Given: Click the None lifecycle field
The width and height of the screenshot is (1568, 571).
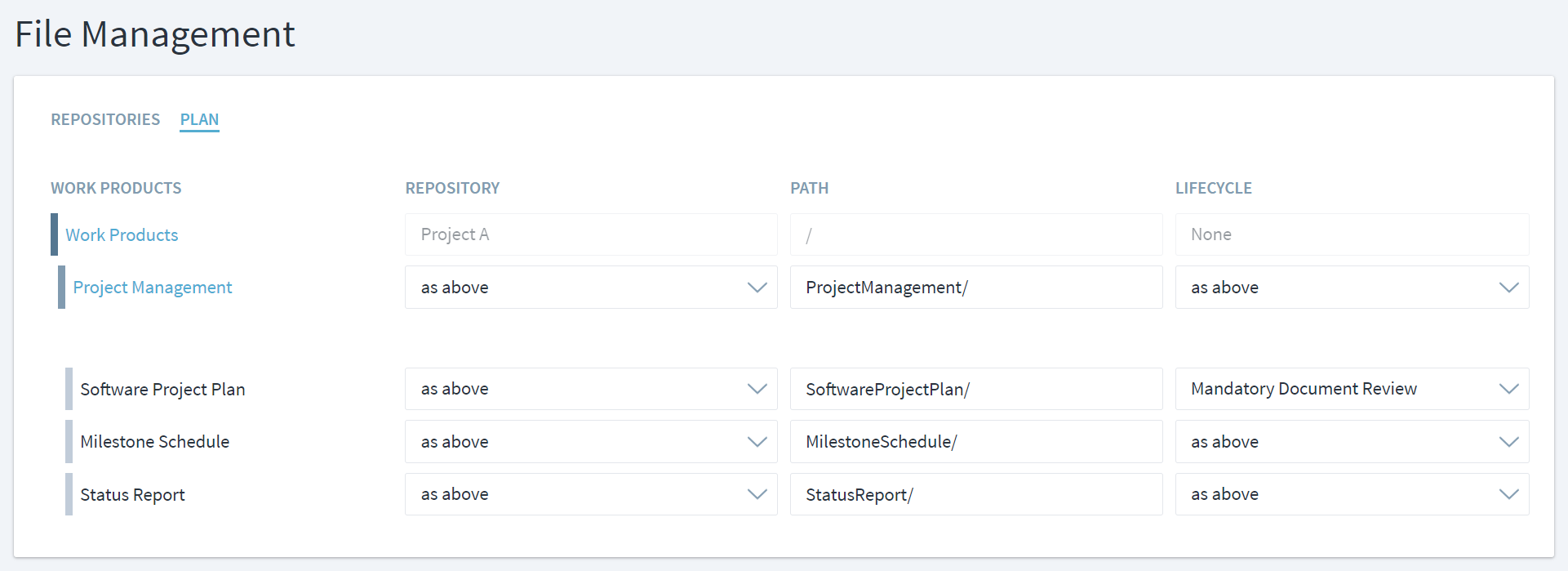Looking at the screenshot, I should [x=1352, y=234].
